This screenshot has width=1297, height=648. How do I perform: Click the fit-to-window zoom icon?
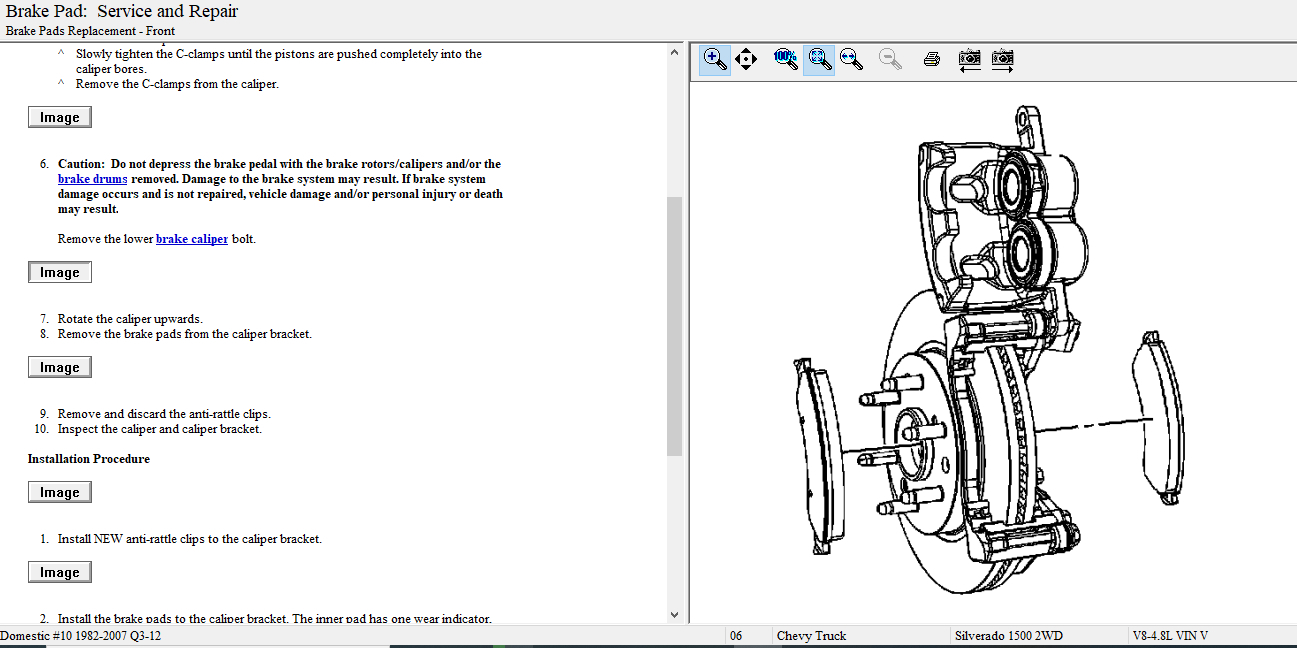pos(819,59)
